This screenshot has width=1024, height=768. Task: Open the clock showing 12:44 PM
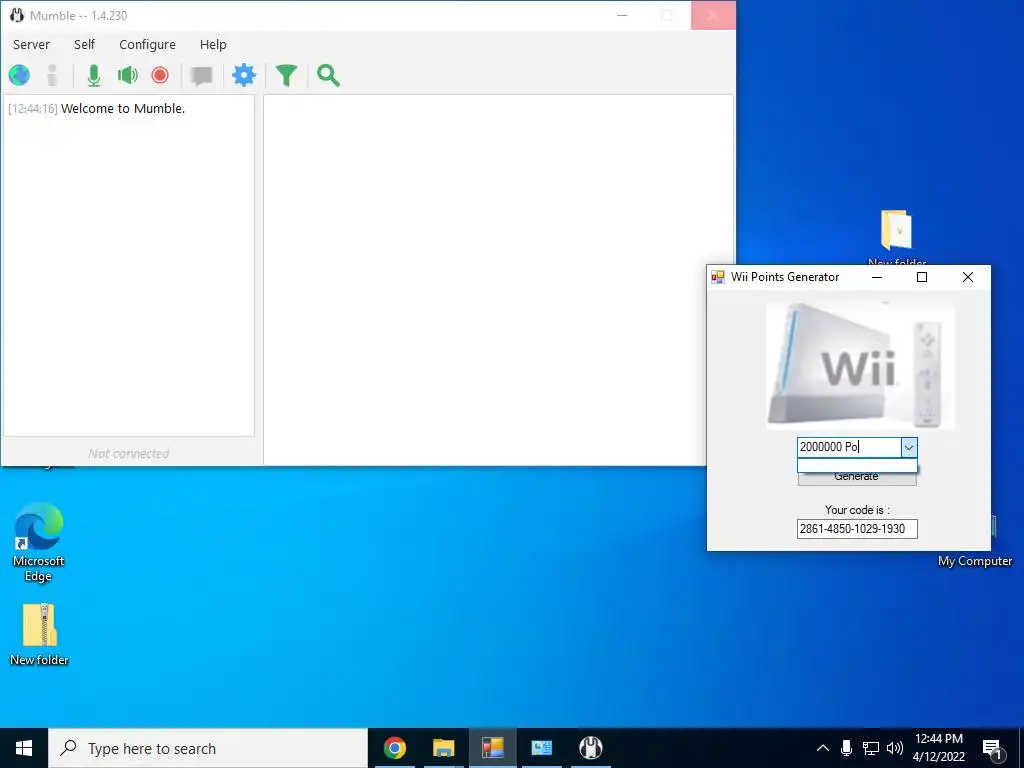938,748
